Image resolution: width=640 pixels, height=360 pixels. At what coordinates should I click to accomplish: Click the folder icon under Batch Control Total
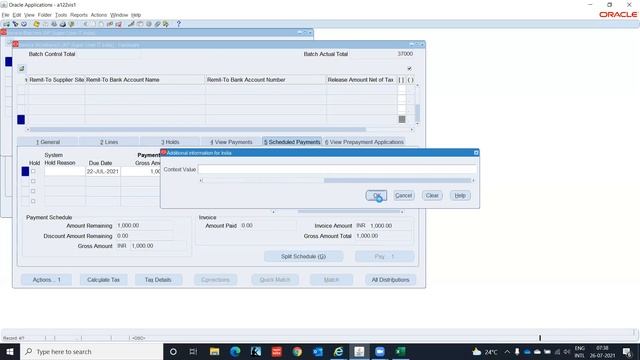pyautogui.click(x=22, y=69)
